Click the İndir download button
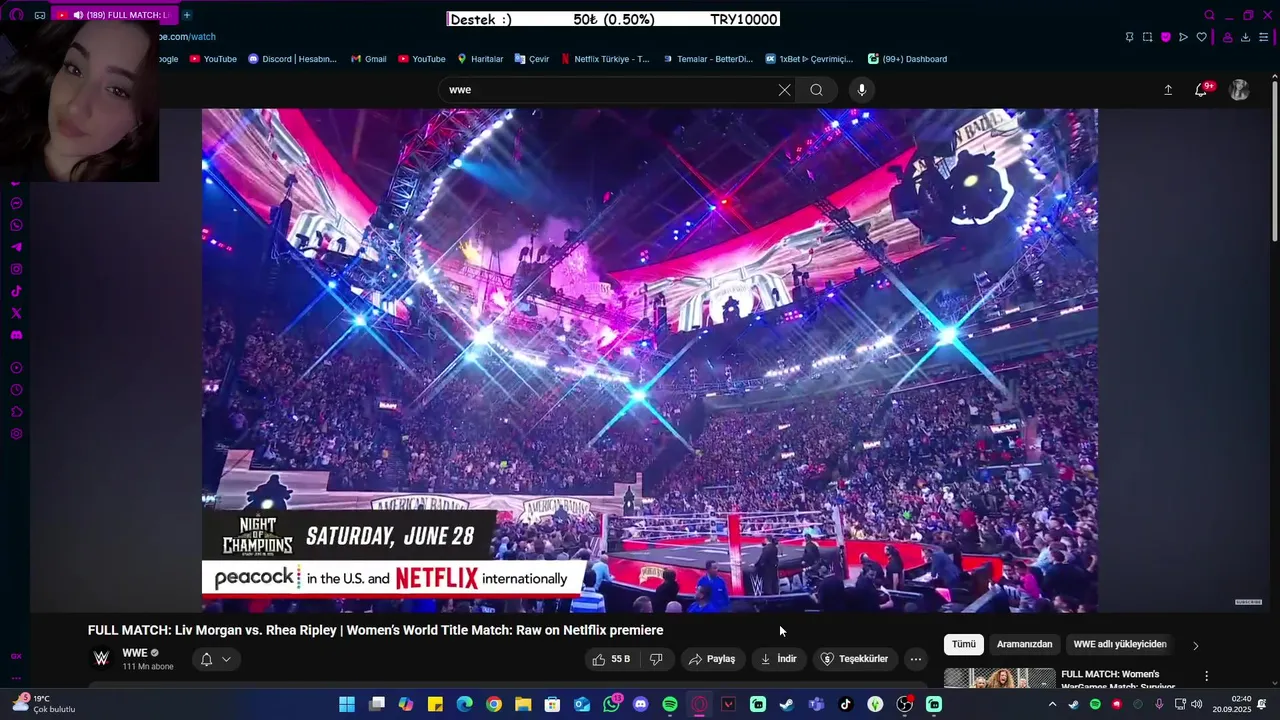 [x=778, y=659]
